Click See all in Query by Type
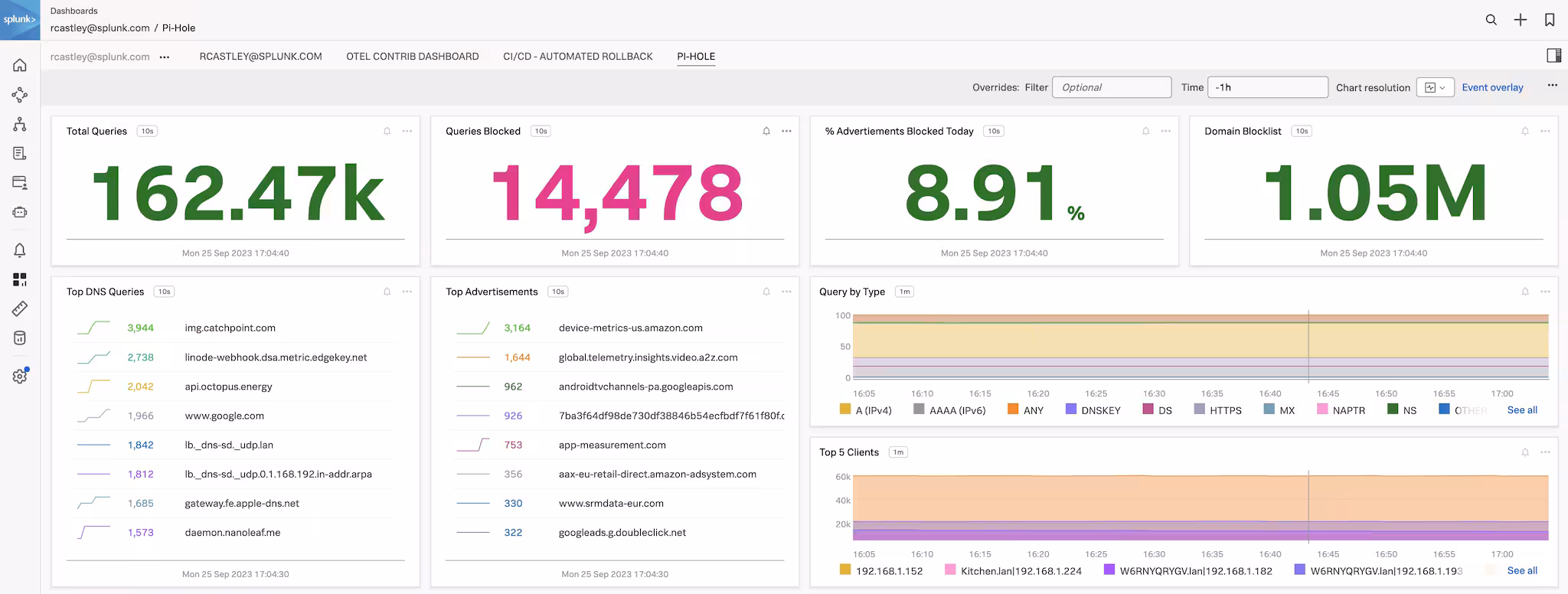The height and width of the screenshot is (594, 1568). 1521,410
